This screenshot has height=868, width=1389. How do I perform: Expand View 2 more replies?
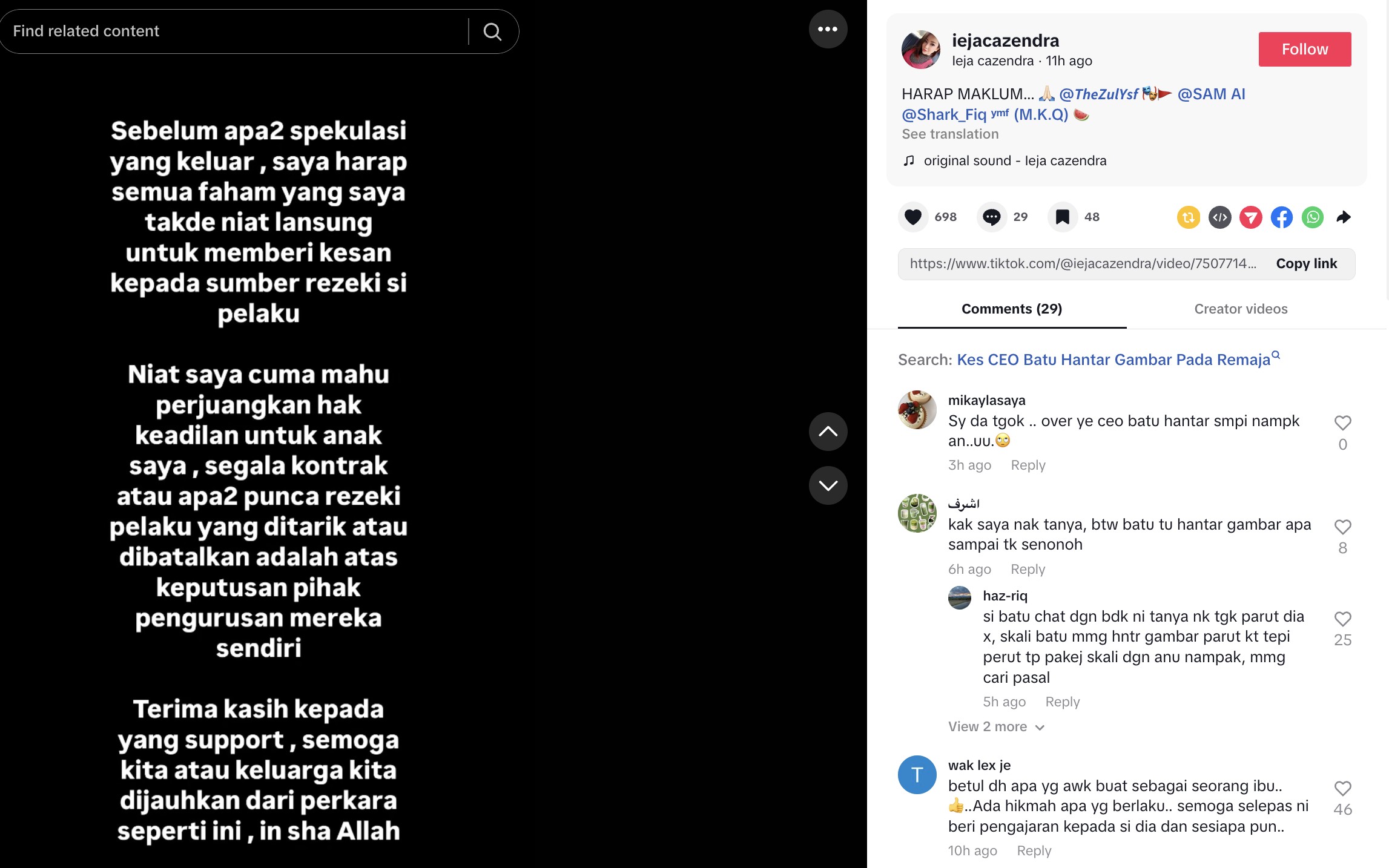coord(996,726)
